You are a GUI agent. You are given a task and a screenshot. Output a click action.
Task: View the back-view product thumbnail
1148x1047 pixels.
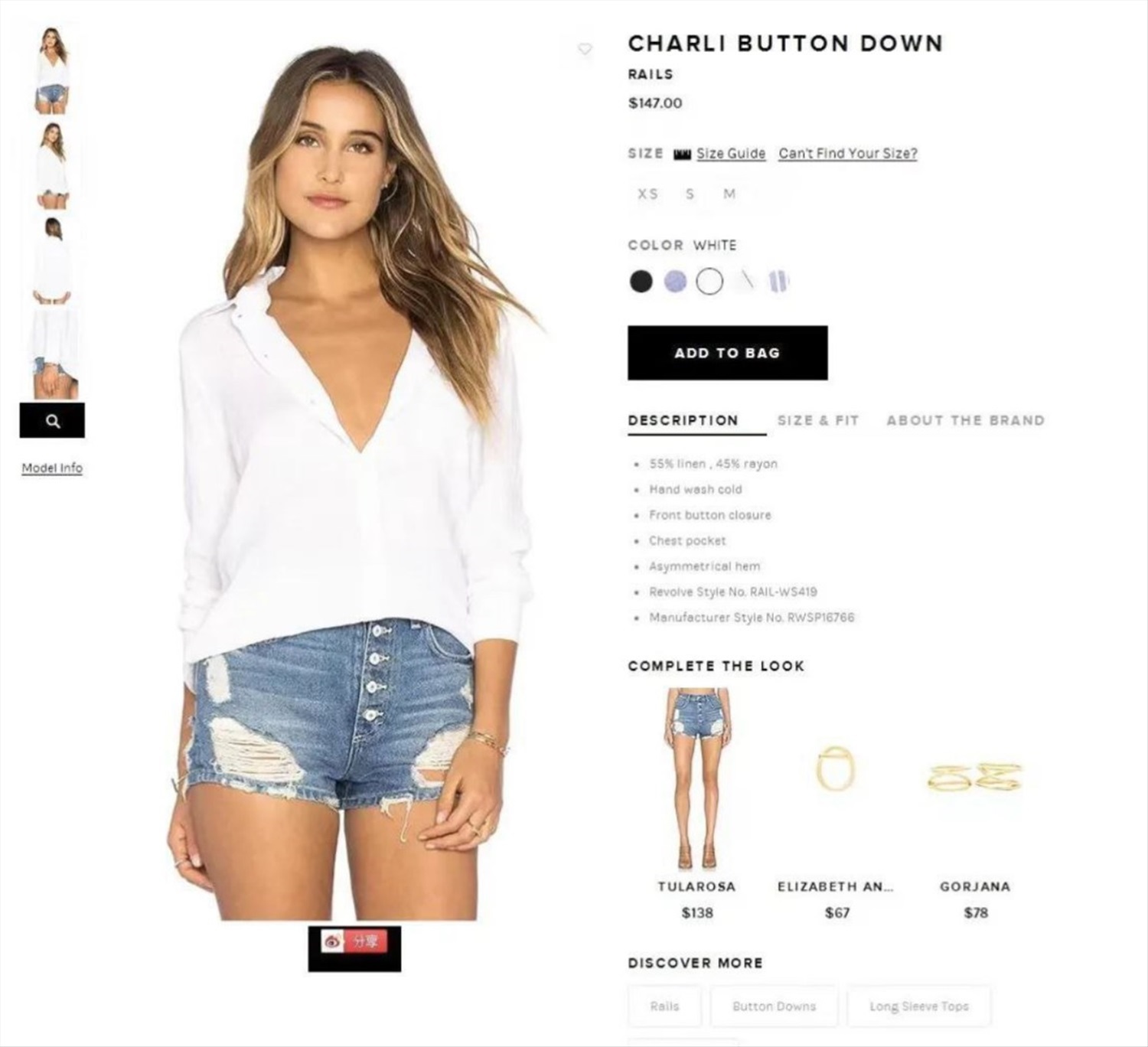52,260
